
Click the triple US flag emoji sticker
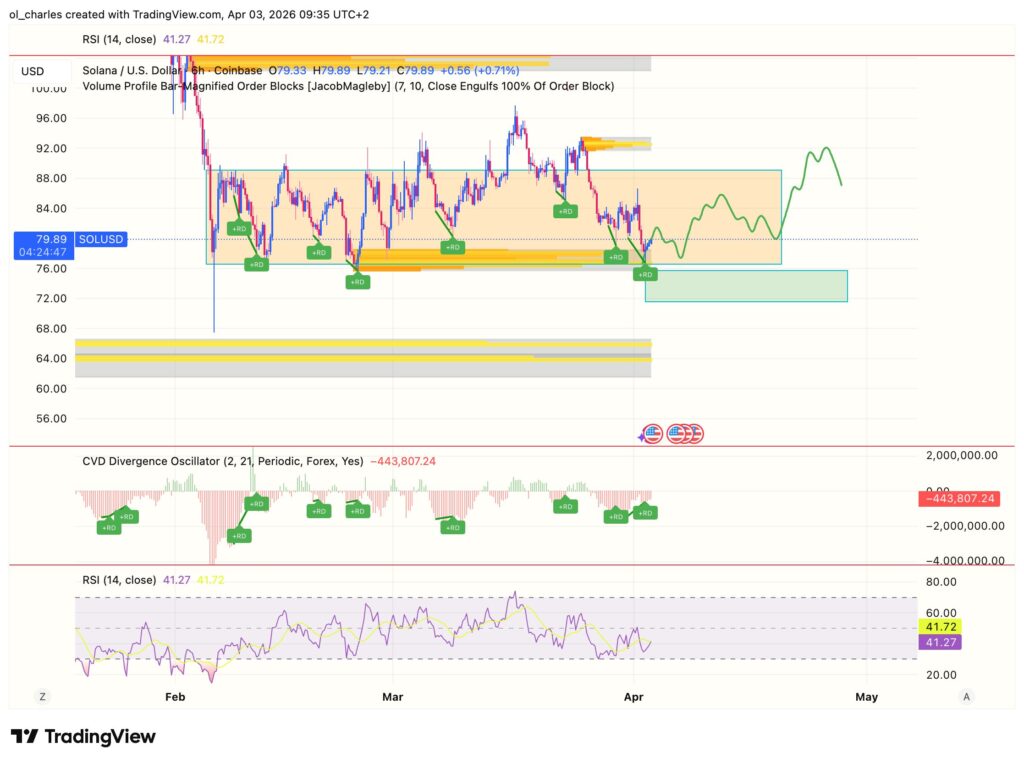click(686, 433)
